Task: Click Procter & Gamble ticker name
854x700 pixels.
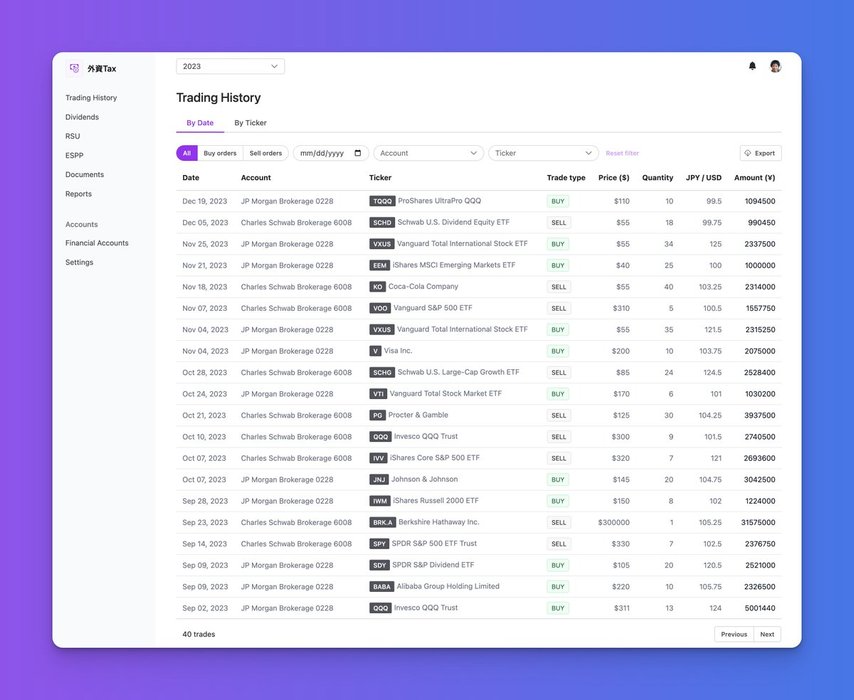Action: (x=418, y=415)
